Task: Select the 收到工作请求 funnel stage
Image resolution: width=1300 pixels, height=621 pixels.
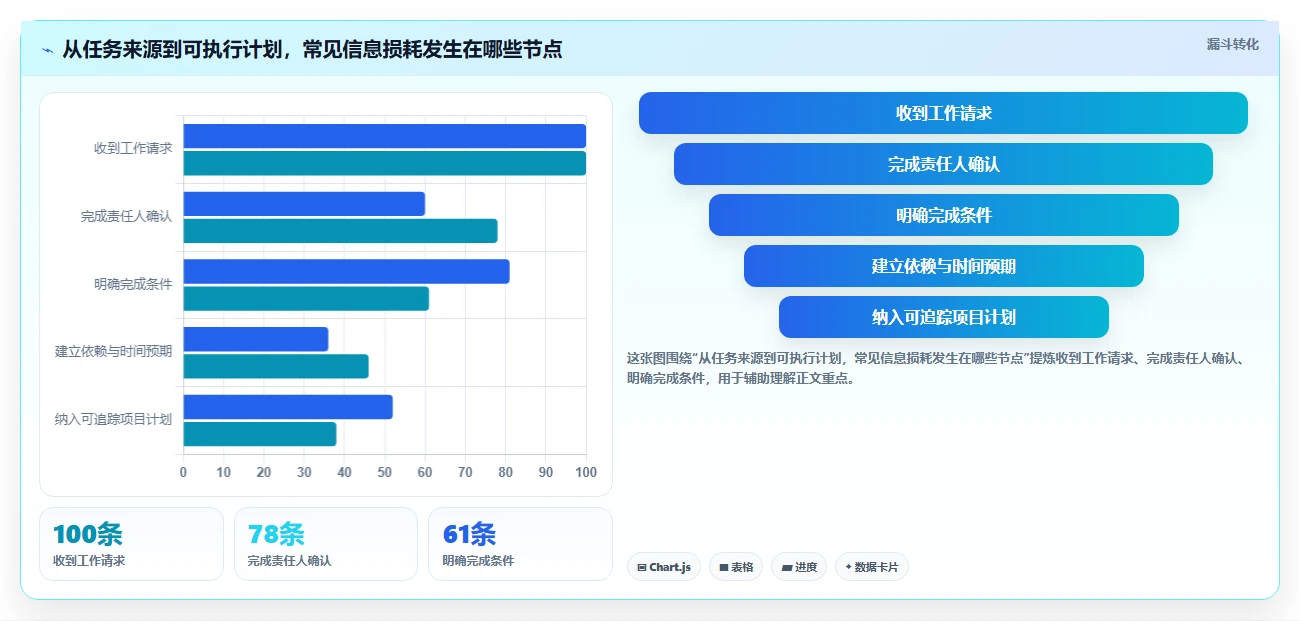Action: tap(943, 113)
